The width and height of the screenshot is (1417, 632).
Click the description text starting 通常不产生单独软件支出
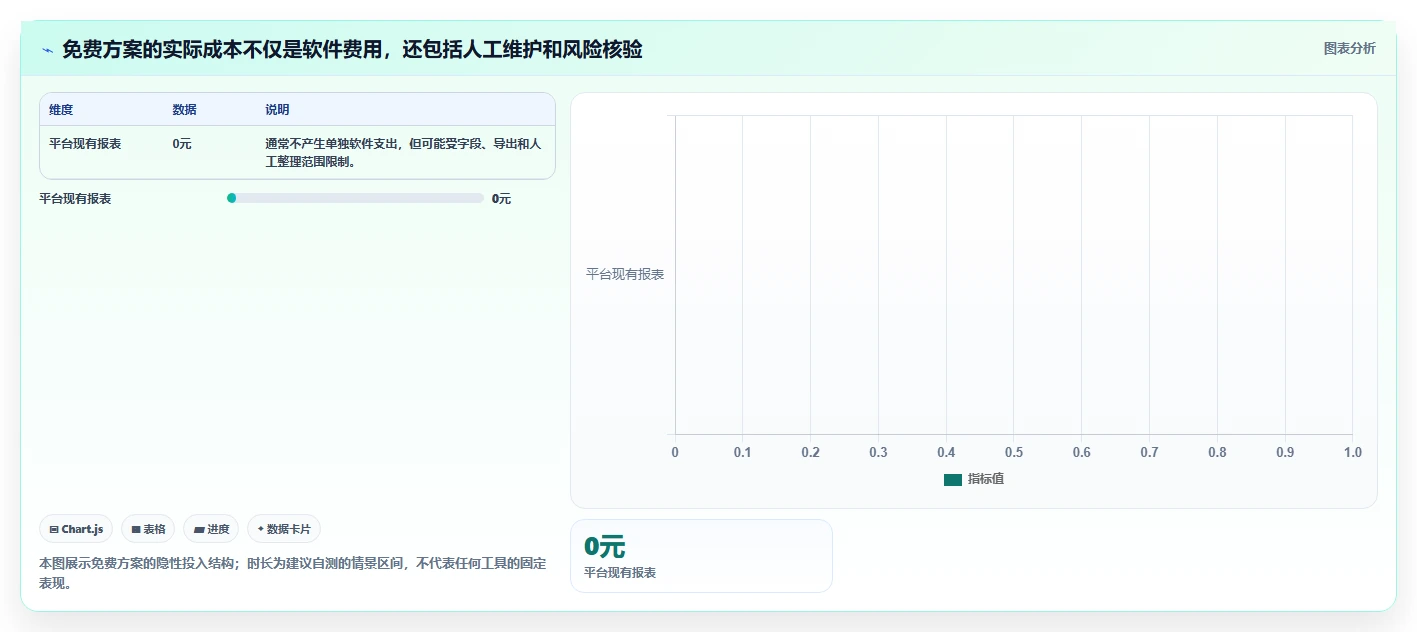click(x=403, y=153)
